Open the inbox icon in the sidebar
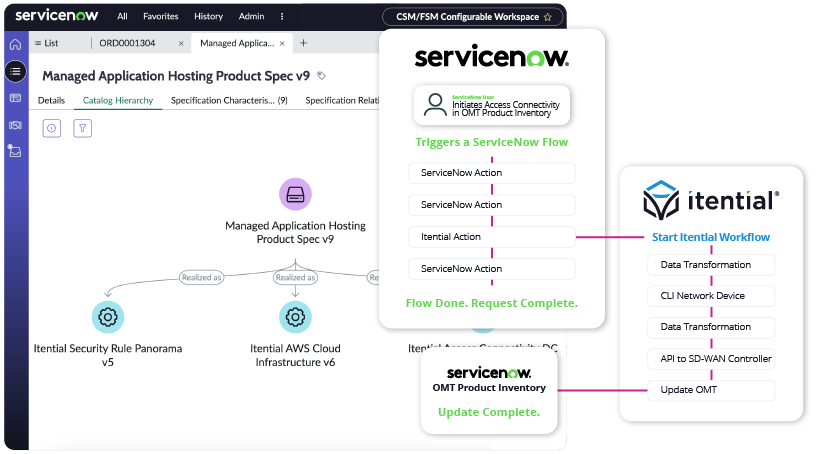This screenshot has width=817, height=454. click(x=15, y=151)
